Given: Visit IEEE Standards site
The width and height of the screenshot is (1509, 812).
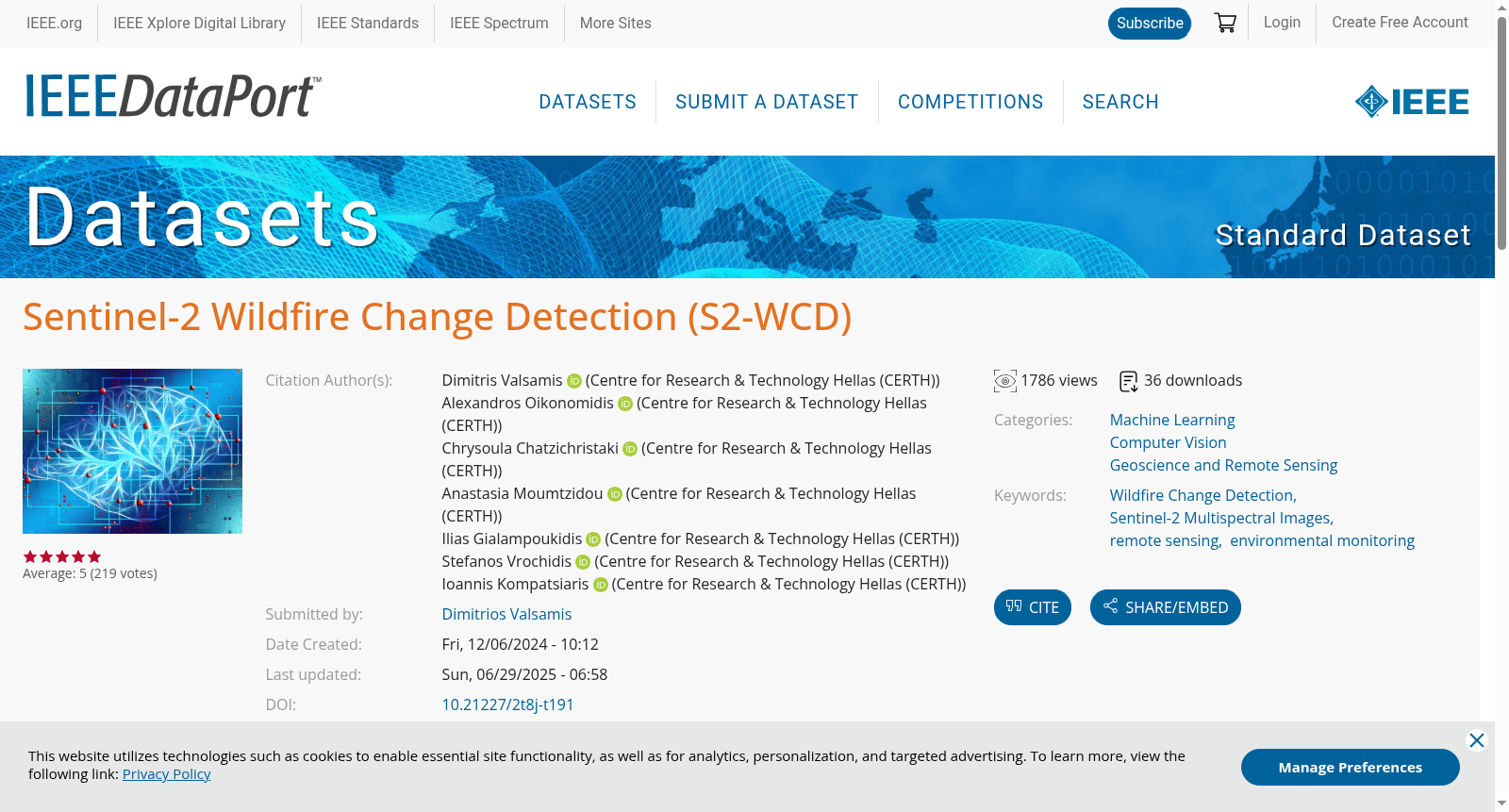Looking at the screenshot, I should pos(368,23).
